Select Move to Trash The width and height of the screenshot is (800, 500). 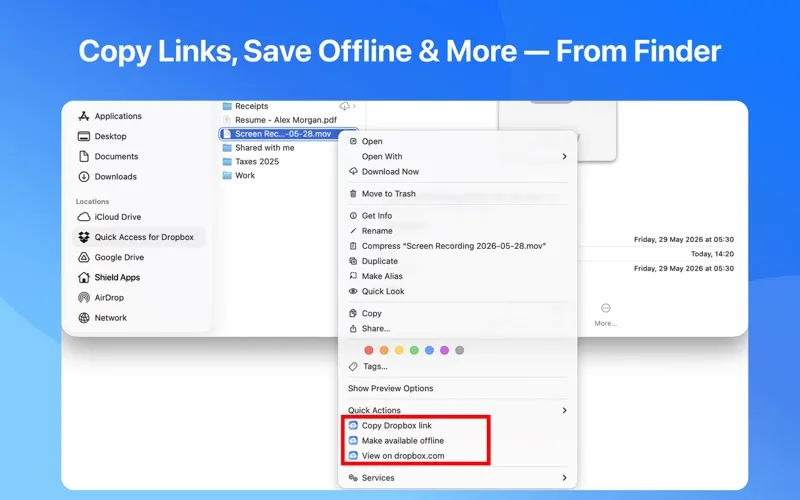[458, 194]
